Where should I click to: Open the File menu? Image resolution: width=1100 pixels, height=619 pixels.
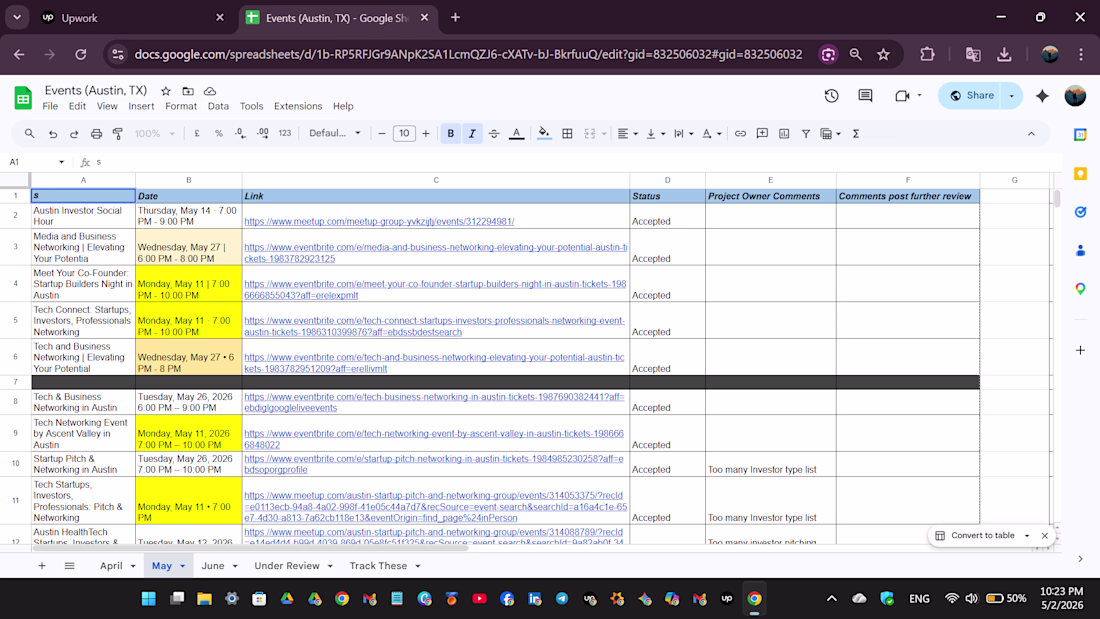click(x=50, y=106)
